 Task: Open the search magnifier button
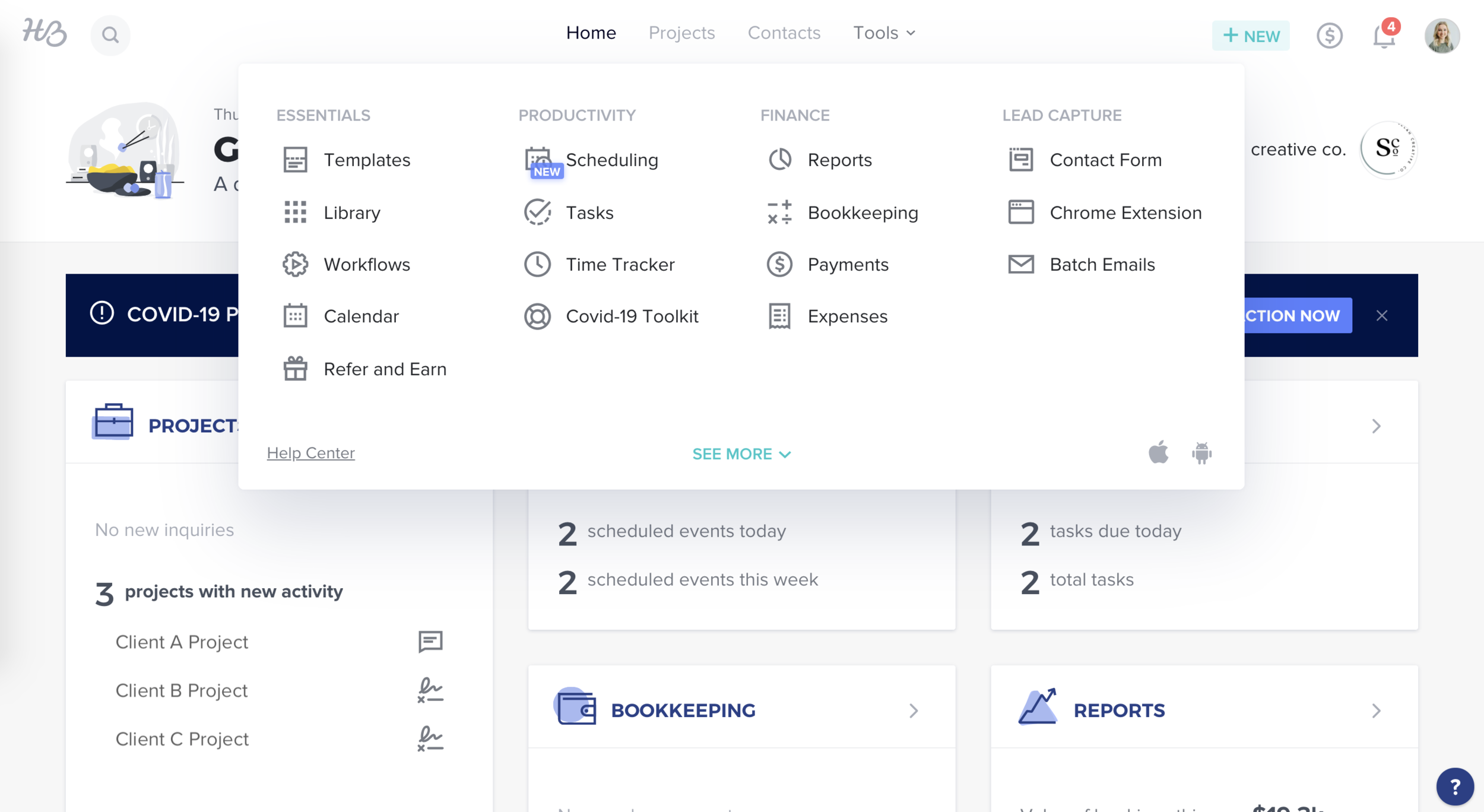(x=110, y=35)
